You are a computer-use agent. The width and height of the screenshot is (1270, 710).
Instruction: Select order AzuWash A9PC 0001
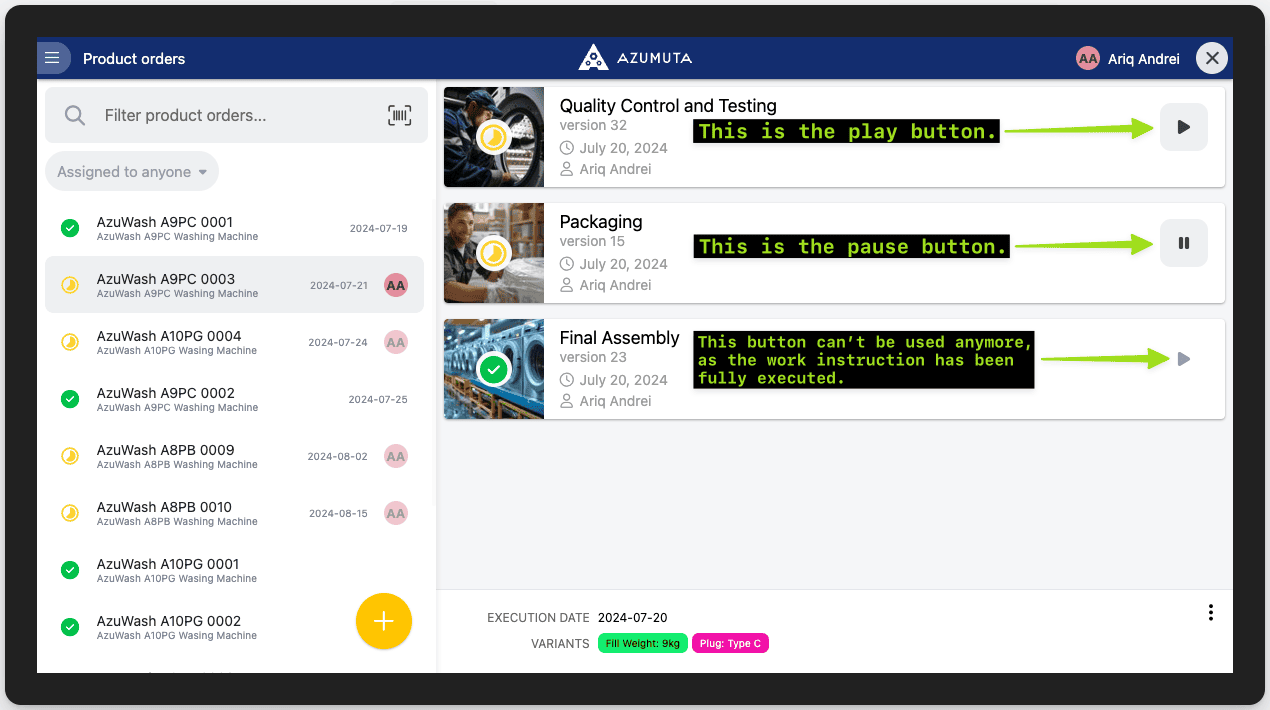(165, 228)
